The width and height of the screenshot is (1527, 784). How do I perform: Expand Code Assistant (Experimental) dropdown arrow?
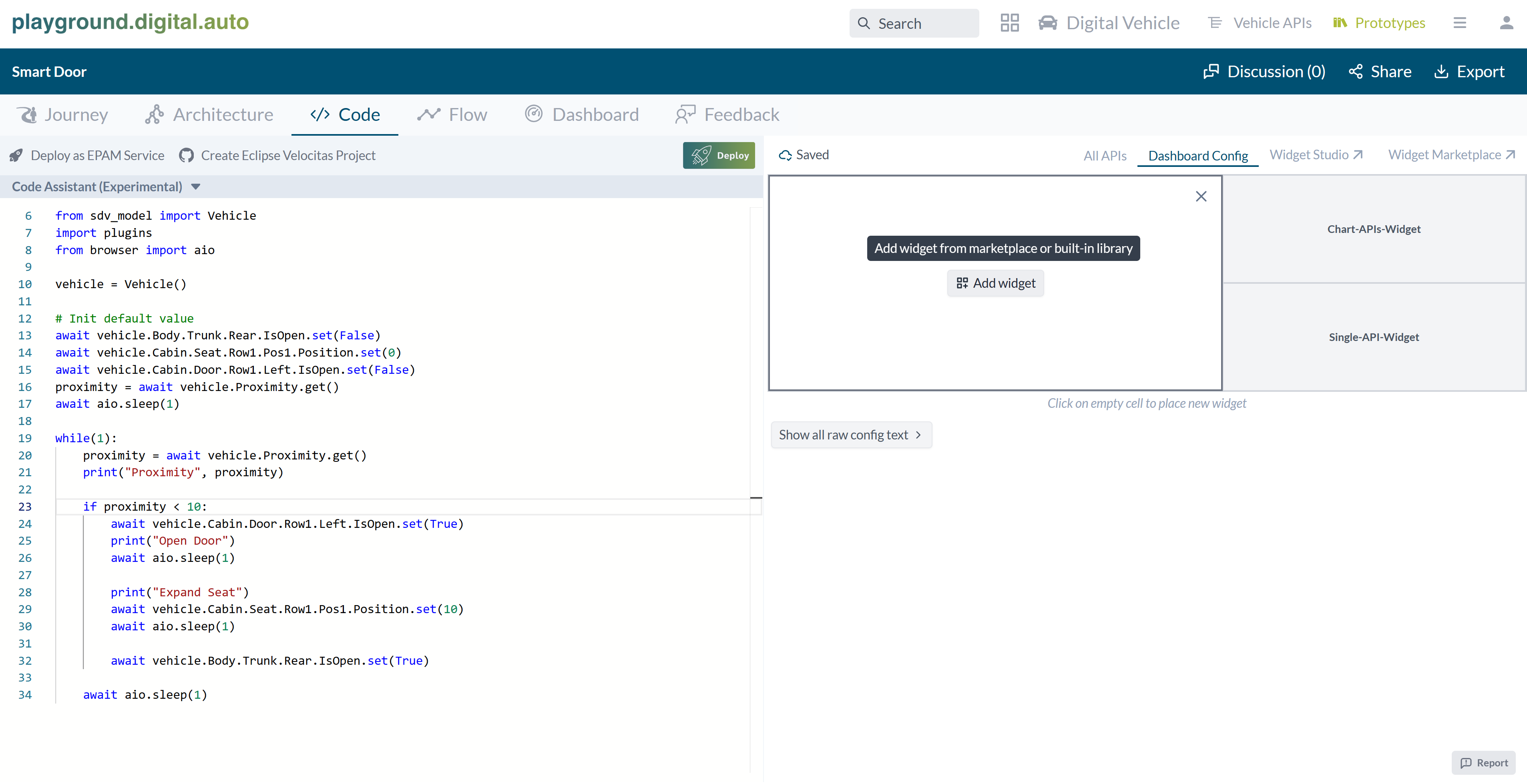(x=196, y=187)
